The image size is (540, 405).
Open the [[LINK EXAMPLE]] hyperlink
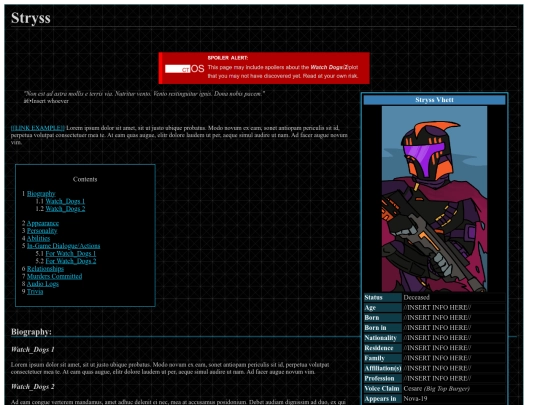tap(38, 128)
